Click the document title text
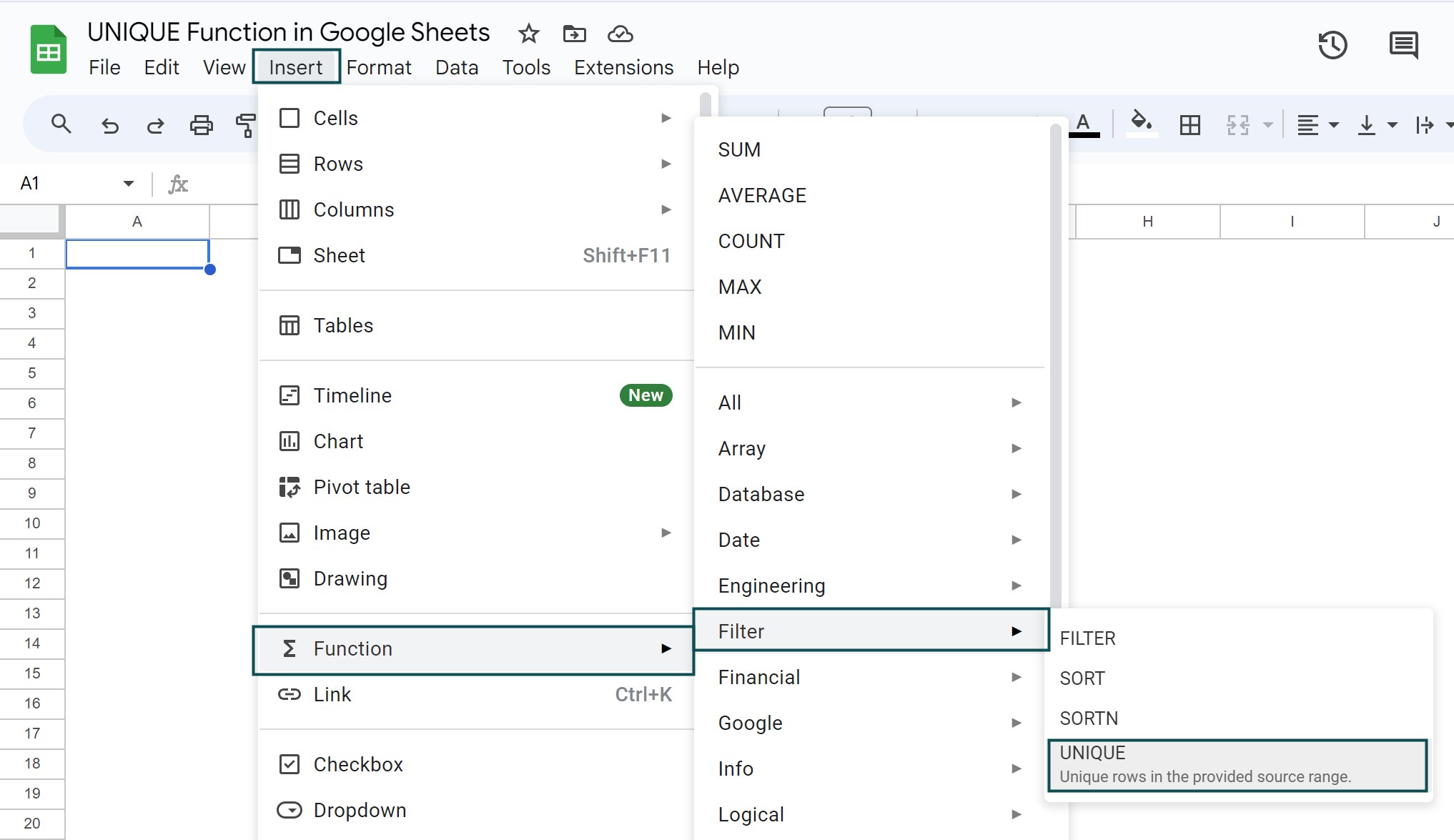1454x840 pixels. 289,32
